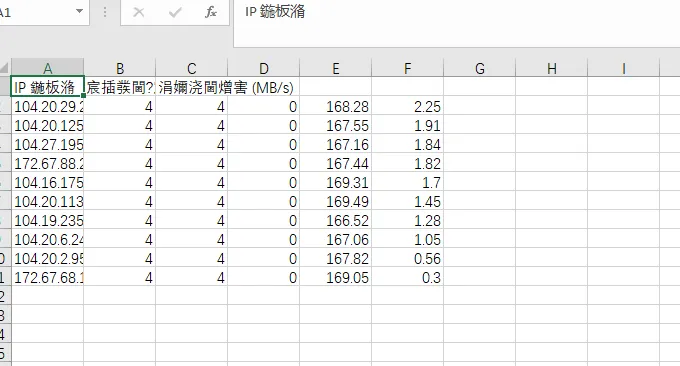Click cell containing 169.05

[336, 278]
